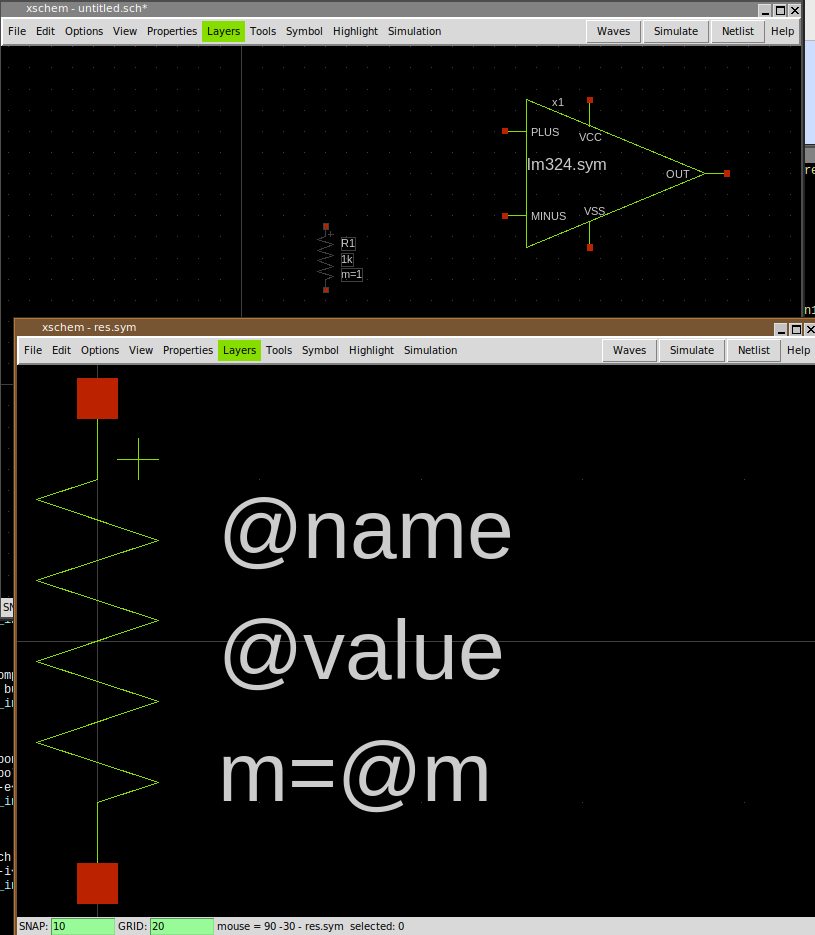Click the GRID value input field
The width and height of the screenshot is (815, 935).
(x=181, y=926)
